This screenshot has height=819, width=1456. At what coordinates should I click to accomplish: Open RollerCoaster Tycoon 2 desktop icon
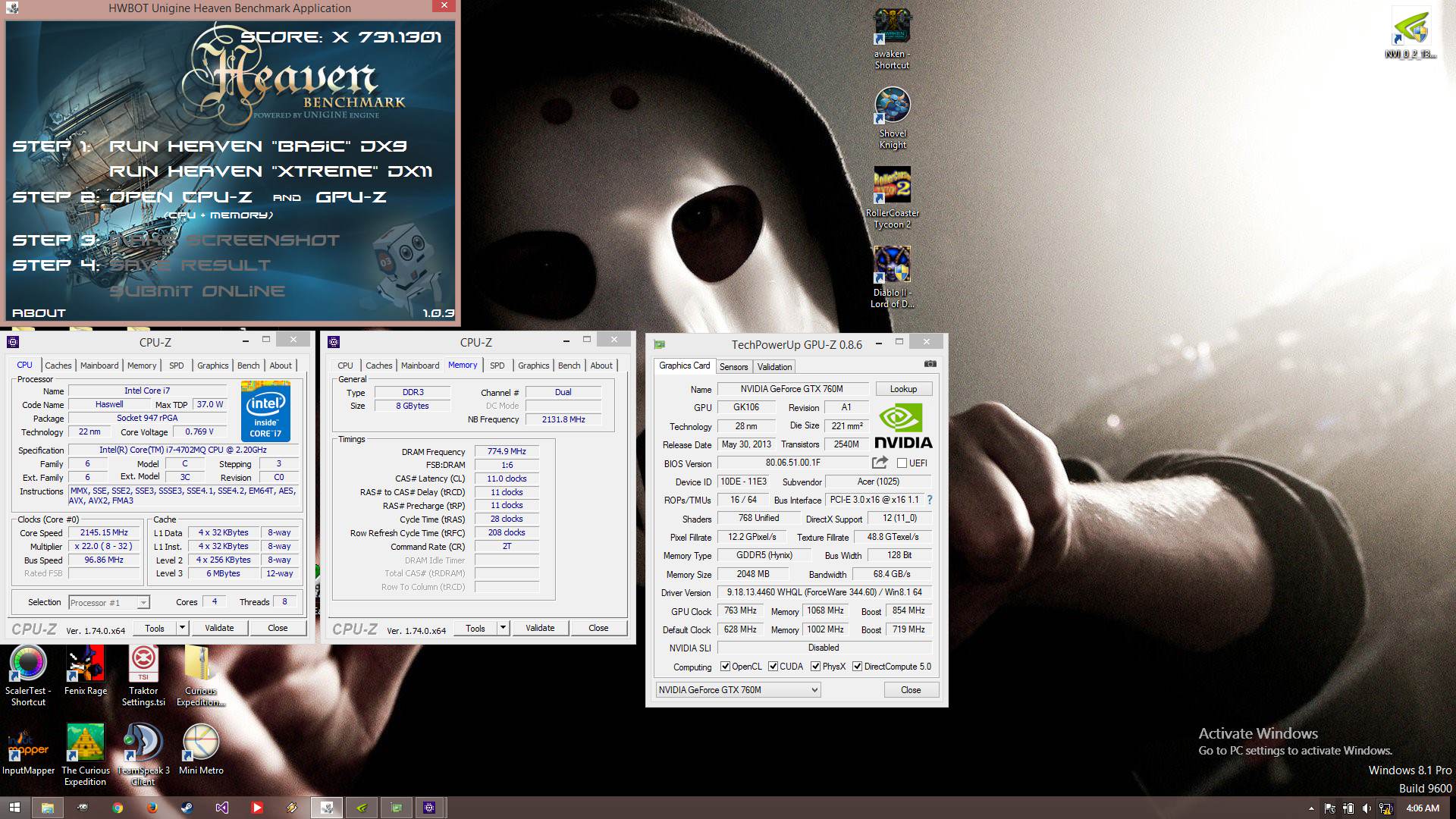[x=892, y=198]
